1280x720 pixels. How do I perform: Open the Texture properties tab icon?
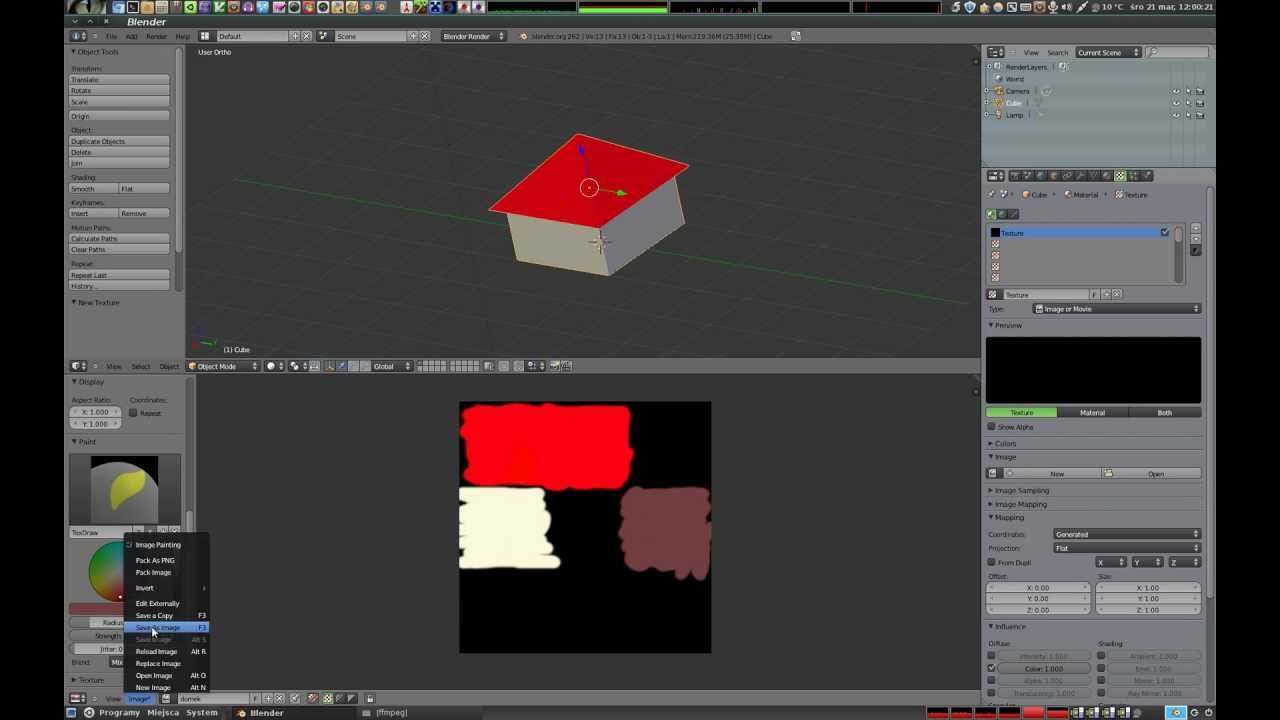pyautogui.click(x=1120, y=176)
